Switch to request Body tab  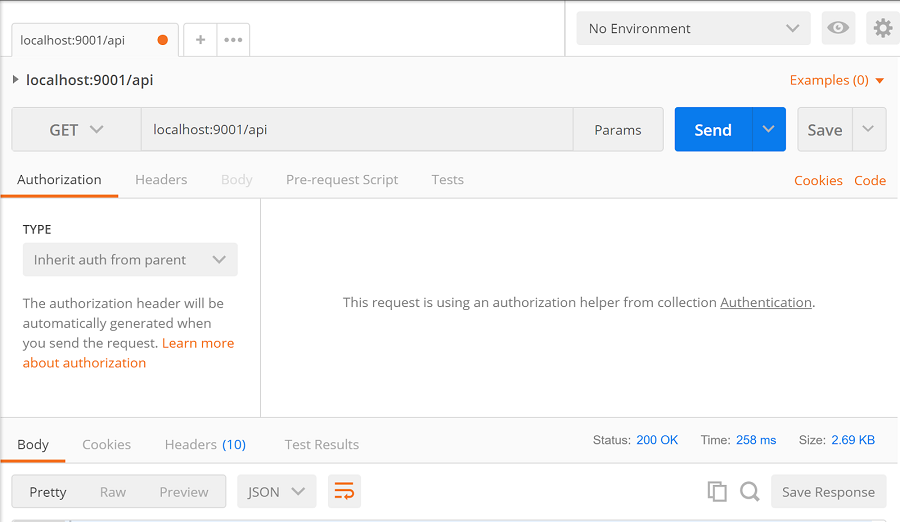coord(236,180)
